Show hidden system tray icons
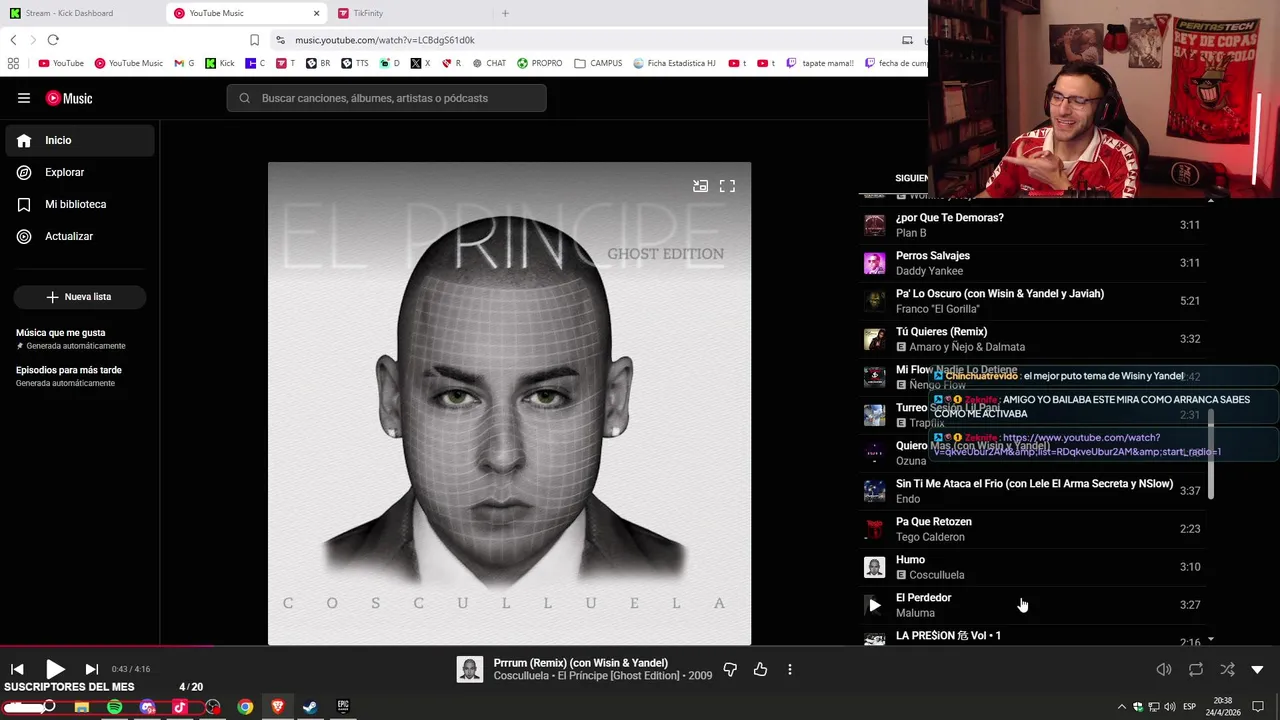The width and height of the screenshot is (1280, 720). [1122, 707]
